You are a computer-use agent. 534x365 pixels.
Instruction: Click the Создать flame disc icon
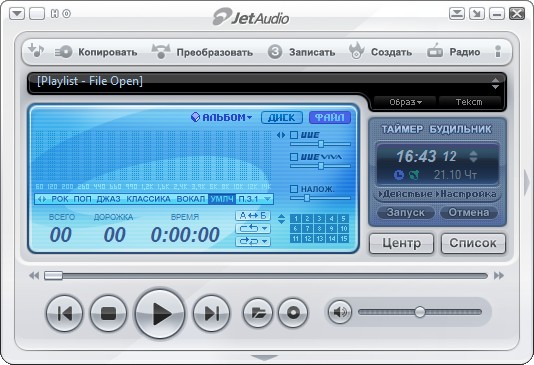pos(357,51)
